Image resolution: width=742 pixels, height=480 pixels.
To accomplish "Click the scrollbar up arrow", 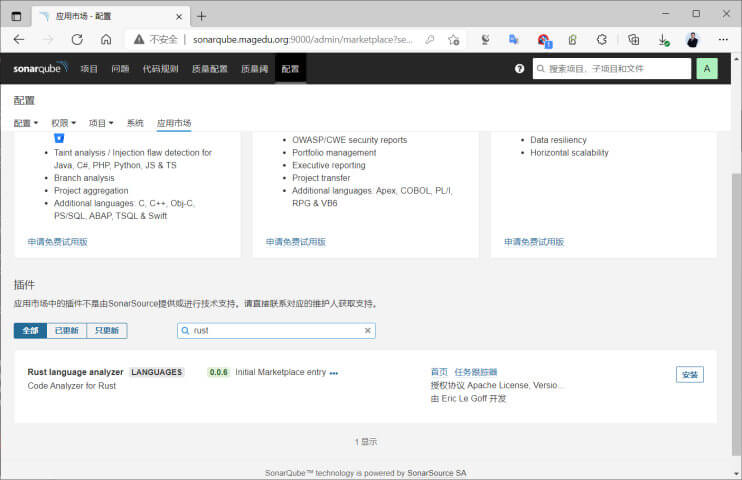I will click(x=736, y=59).
